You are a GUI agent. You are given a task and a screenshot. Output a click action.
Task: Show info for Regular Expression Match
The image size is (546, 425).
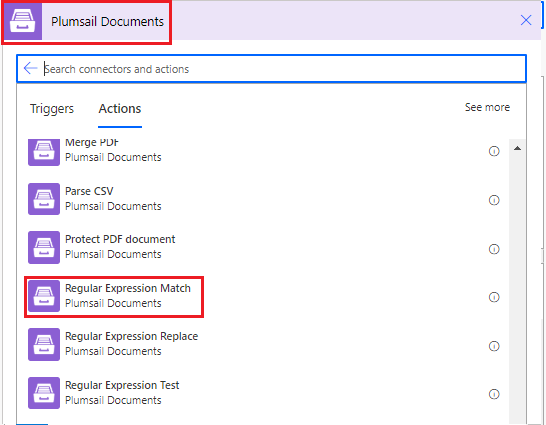click(x=494, y=297)
